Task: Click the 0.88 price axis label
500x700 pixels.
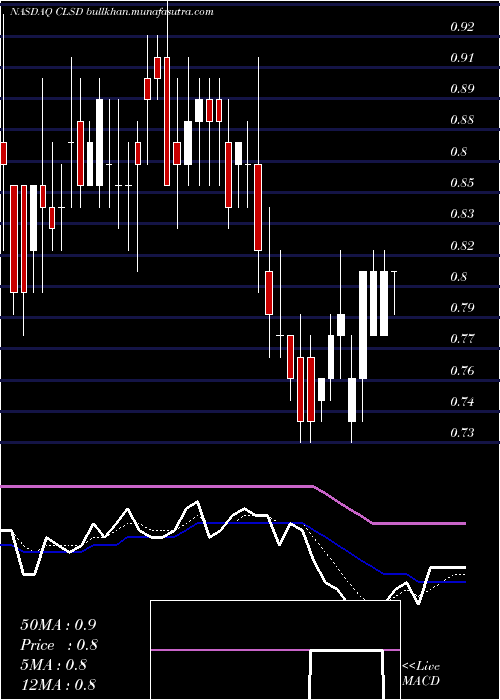Action: tap(462, 121)
